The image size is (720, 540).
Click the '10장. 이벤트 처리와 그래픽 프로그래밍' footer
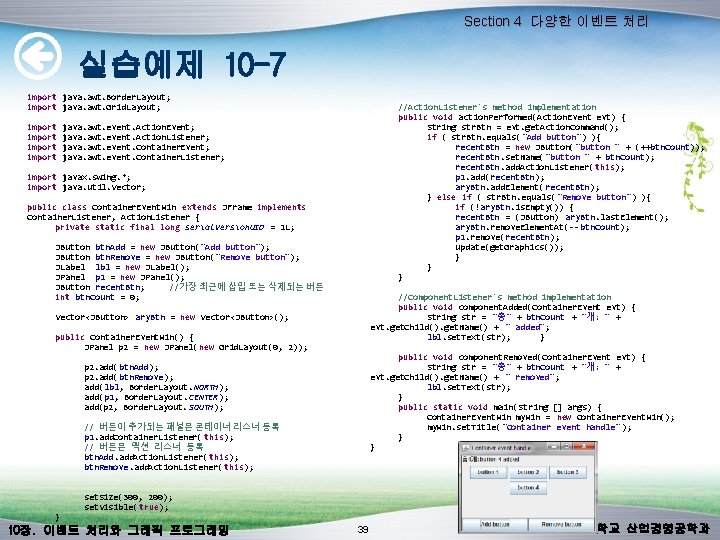(x=118, y=530)
